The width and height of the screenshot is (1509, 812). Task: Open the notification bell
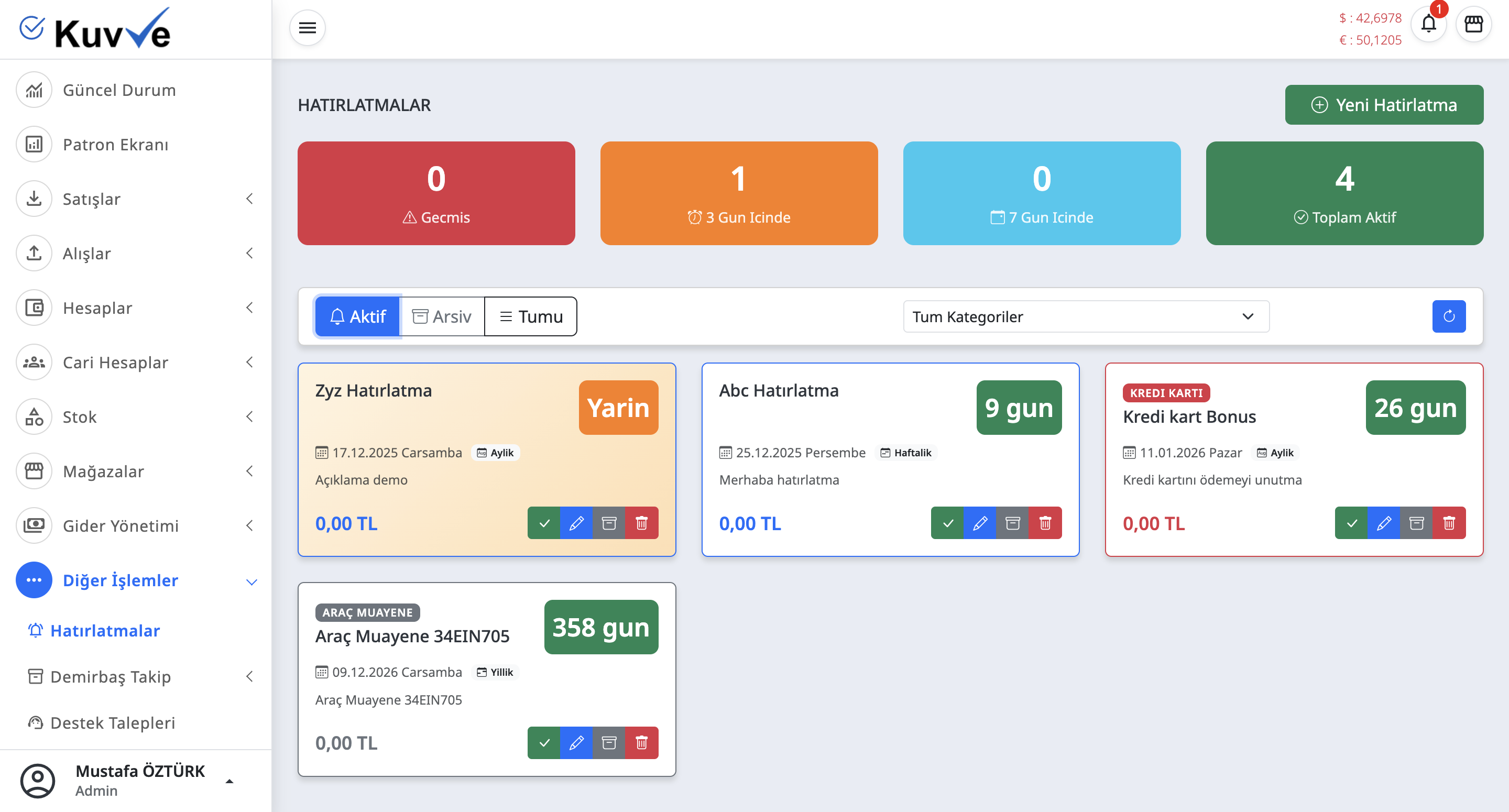pos(1428,25)
